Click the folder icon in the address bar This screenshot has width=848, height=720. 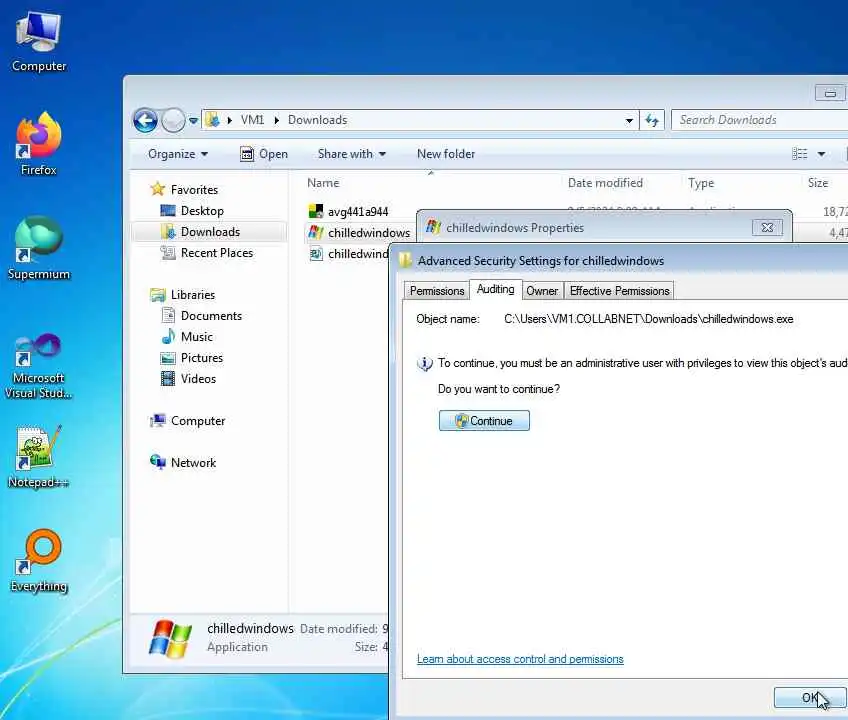[x=213, y=120]
